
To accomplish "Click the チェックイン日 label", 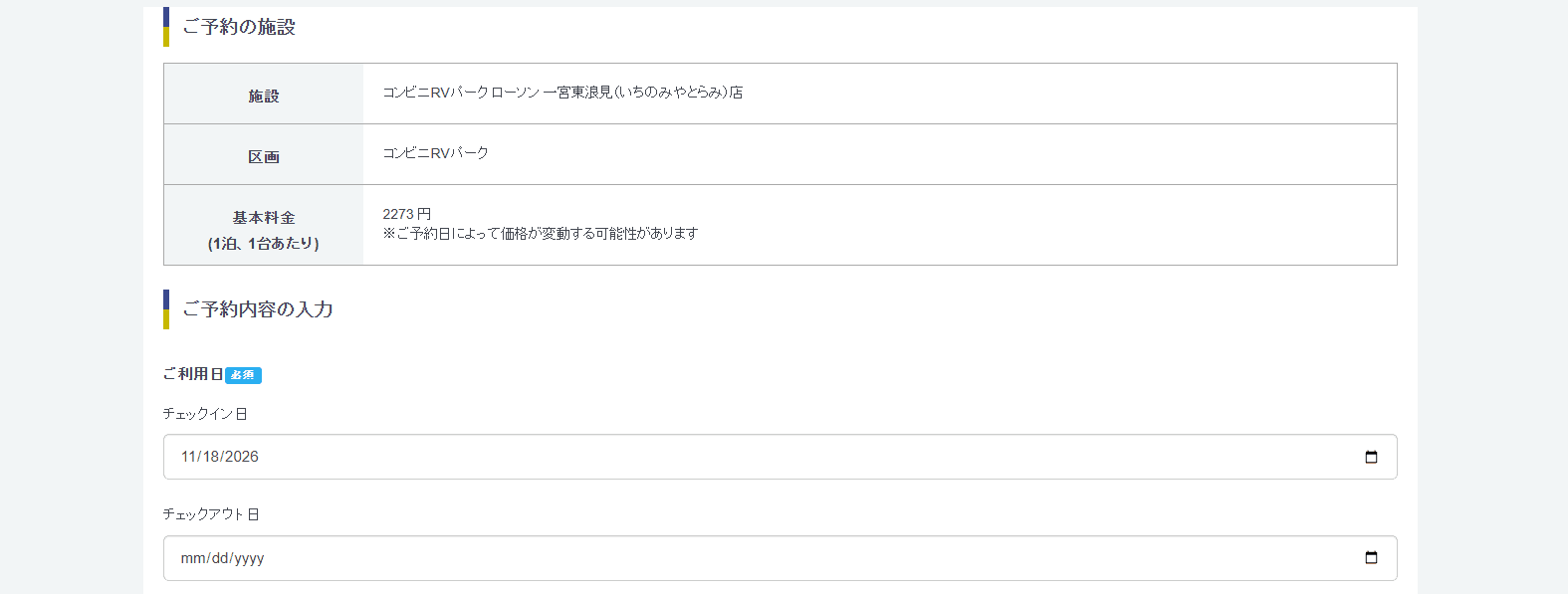I will pos(205,414).
